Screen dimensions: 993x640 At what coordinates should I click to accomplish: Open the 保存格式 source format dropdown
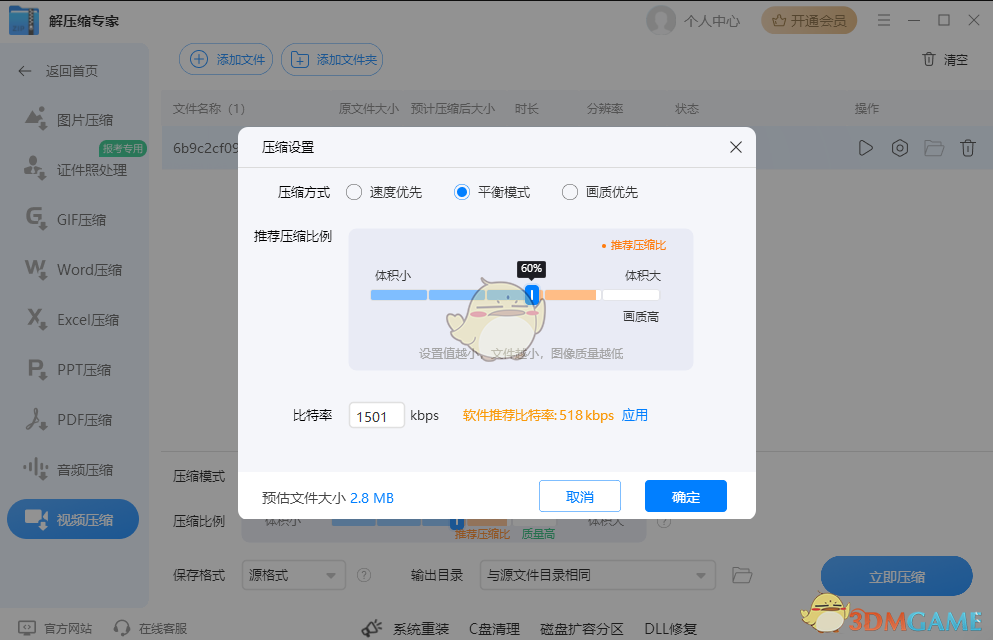click(293, 575)
